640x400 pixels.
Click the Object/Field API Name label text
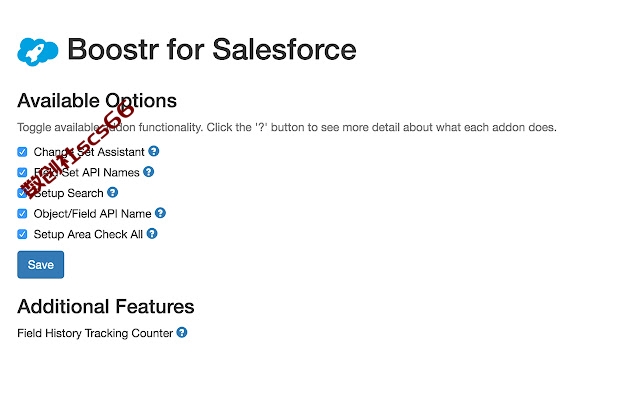pos(92,214)
